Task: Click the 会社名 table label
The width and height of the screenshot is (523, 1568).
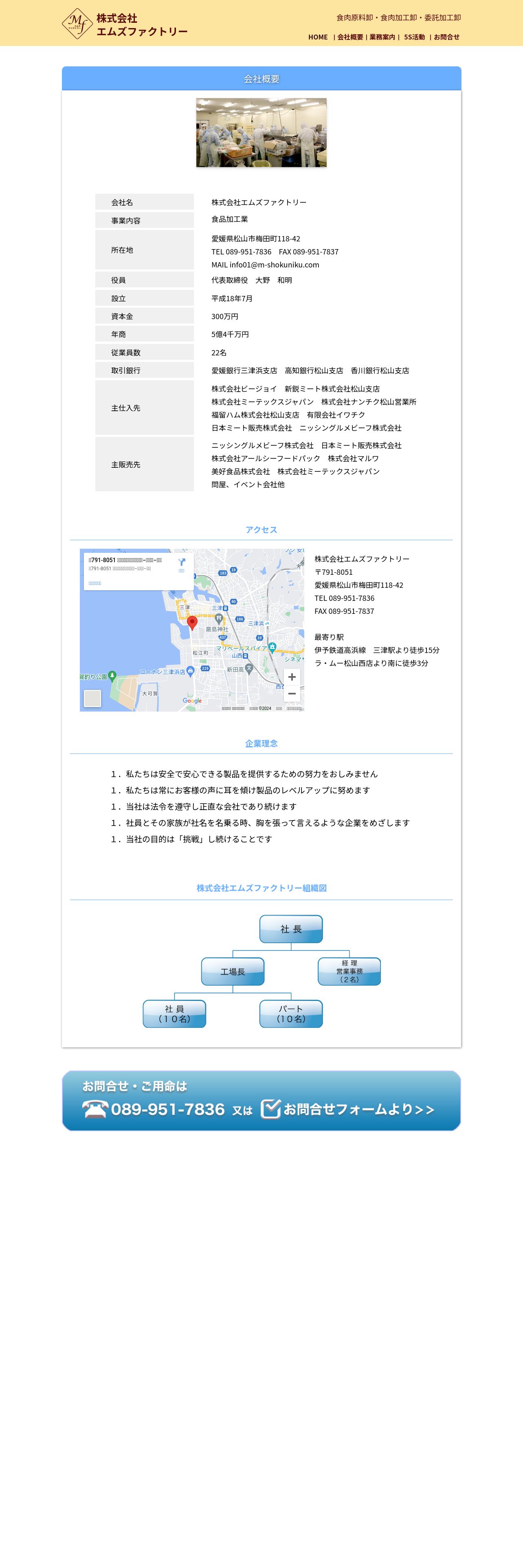Action: (144, 202)
